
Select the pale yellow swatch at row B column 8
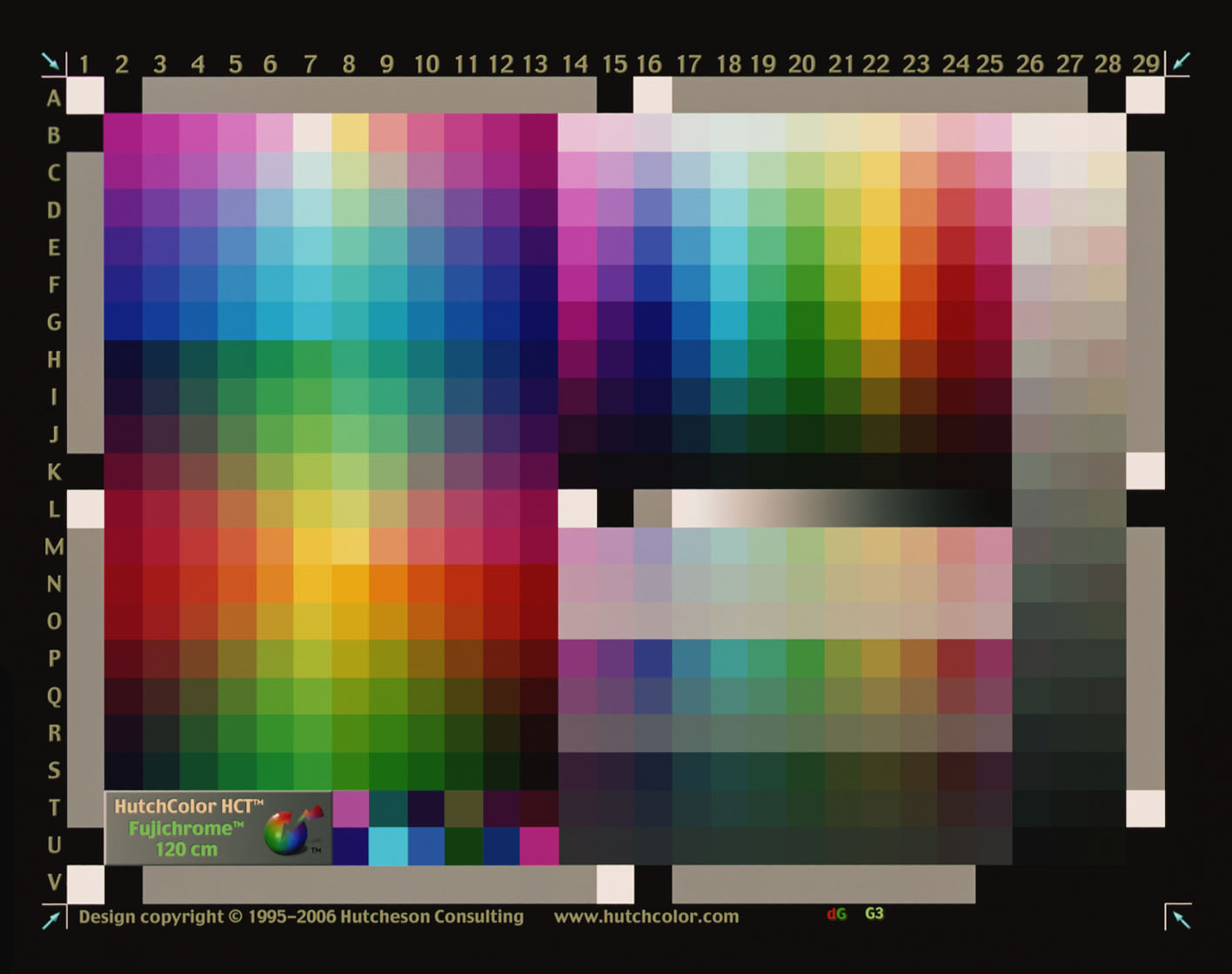point(350,133)
